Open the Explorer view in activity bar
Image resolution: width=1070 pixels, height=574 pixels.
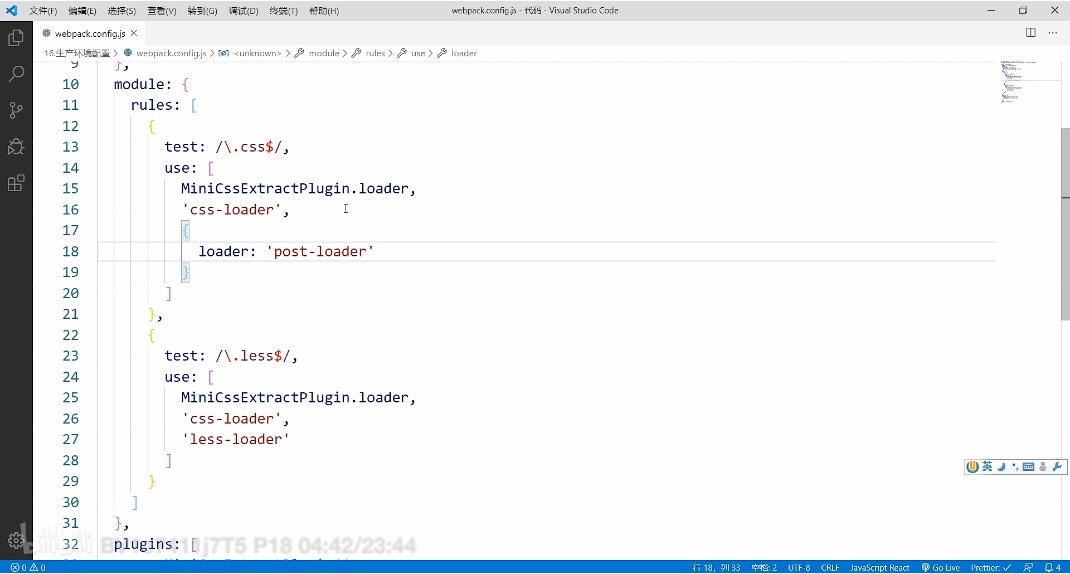tap(16, 38)
